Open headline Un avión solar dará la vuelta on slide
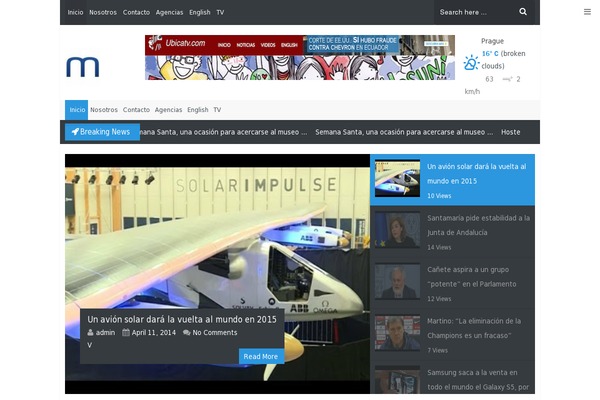This screenshot has height=400, width=600. click(182, 319)
